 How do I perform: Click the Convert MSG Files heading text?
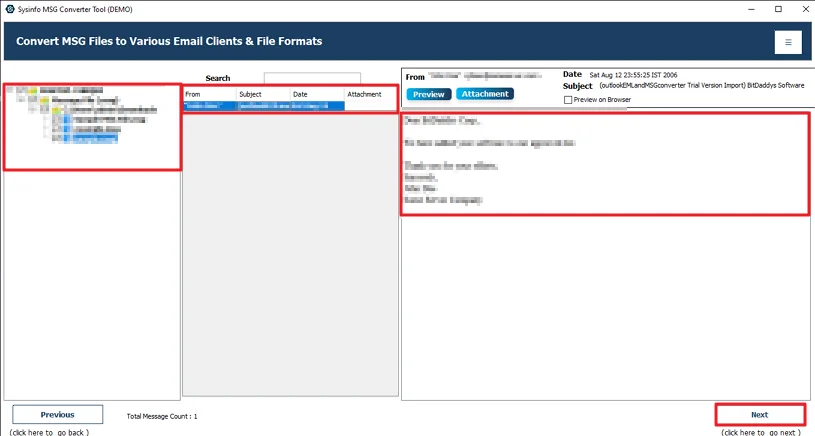point(169,41)
